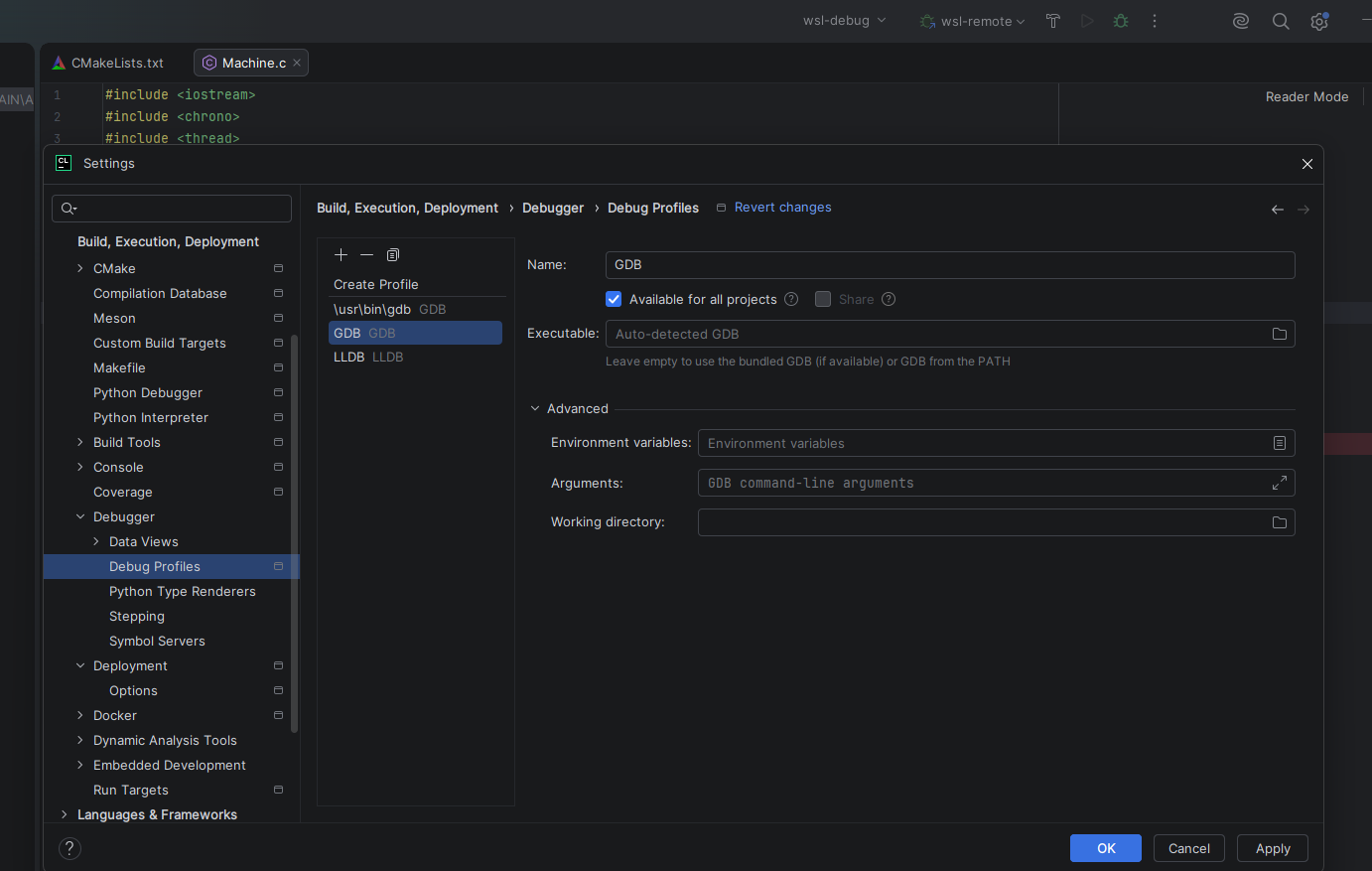Expand Dynamic Analysis Tools node

coord(80,740)
